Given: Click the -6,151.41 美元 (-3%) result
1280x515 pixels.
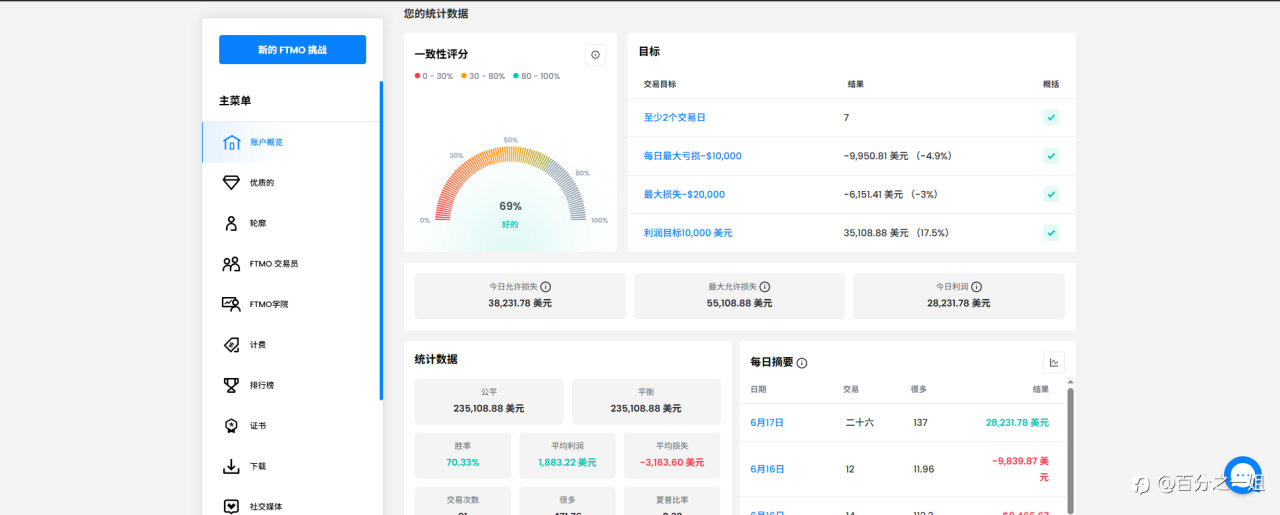Looking at the screenshot, I should click(891, 194).
